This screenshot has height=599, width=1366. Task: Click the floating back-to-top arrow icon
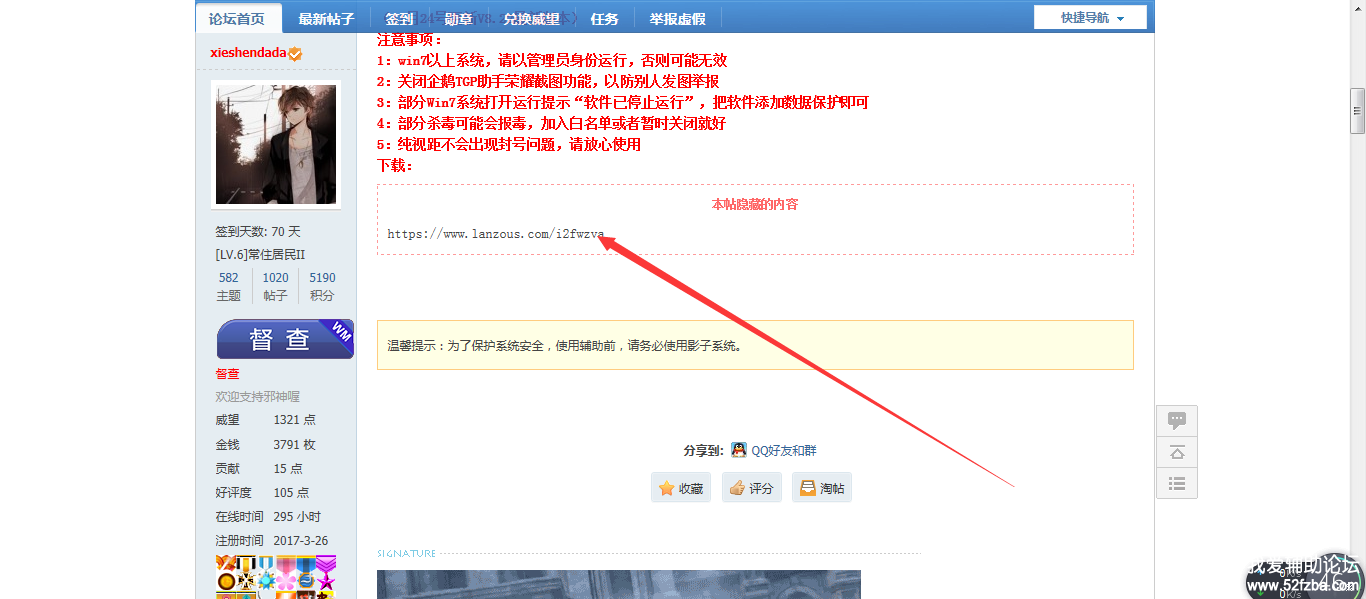(1177, 452)
